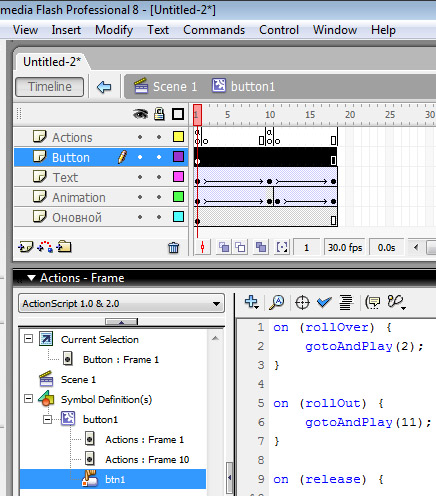The image size is (436, 496).
Task: Click the 30.0 fps frame rate field
Action: tap(345, 247)
